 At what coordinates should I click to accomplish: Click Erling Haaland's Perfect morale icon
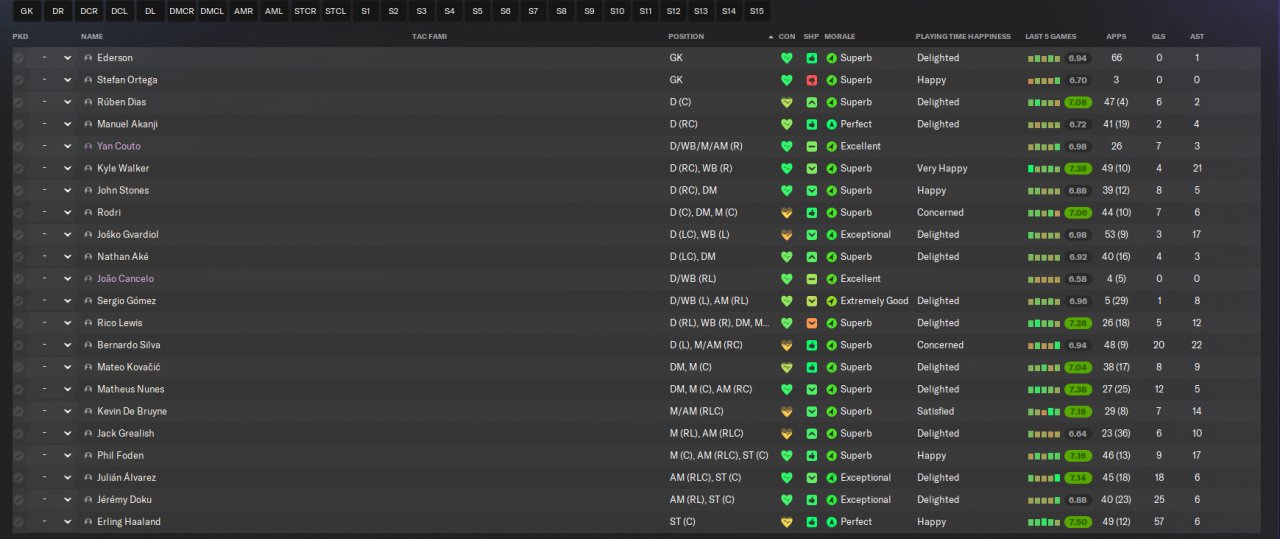click(x=832, y=522)
